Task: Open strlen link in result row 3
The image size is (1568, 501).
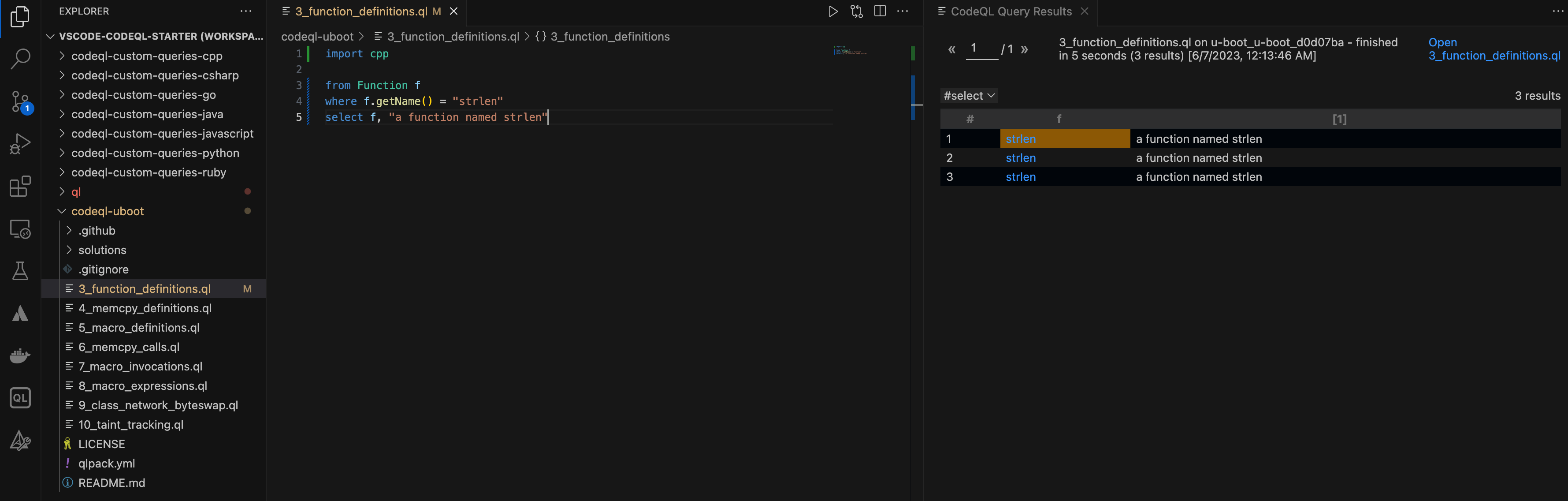Action: pos(1021,177)
